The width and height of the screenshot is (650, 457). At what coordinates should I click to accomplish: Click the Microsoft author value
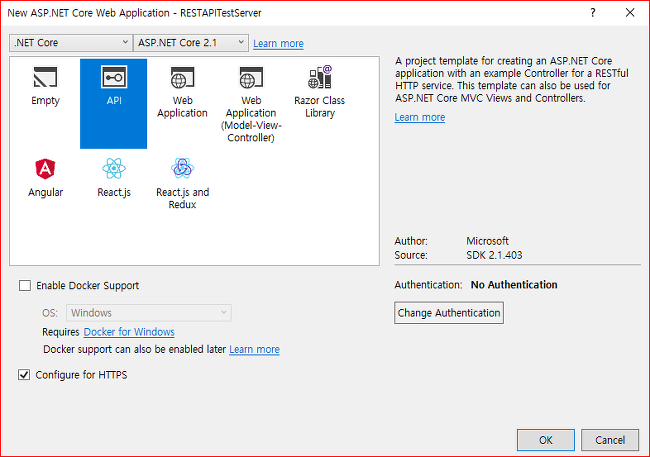tap(487, 241)
